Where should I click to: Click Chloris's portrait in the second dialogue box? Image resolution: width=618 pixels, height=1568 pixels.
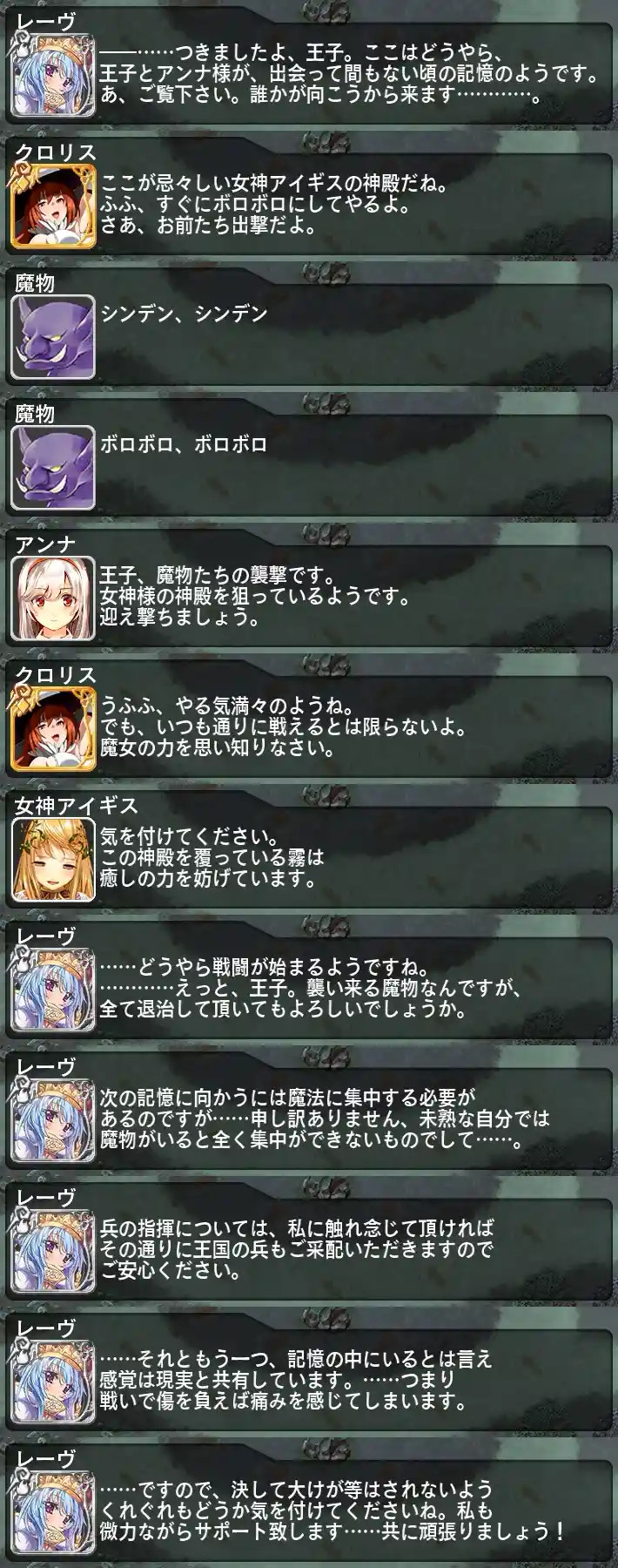point(52,206)
